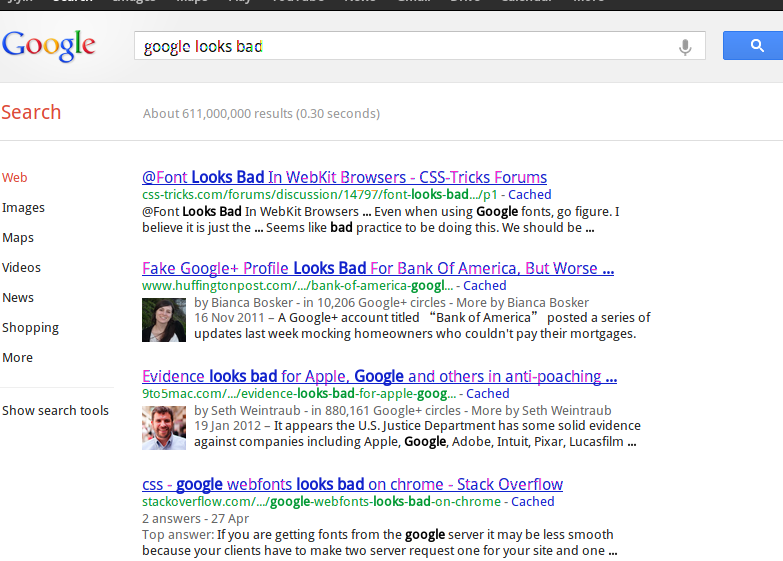
Task: Click the red 'Search' heading
Action: click(x=31, y=112)
